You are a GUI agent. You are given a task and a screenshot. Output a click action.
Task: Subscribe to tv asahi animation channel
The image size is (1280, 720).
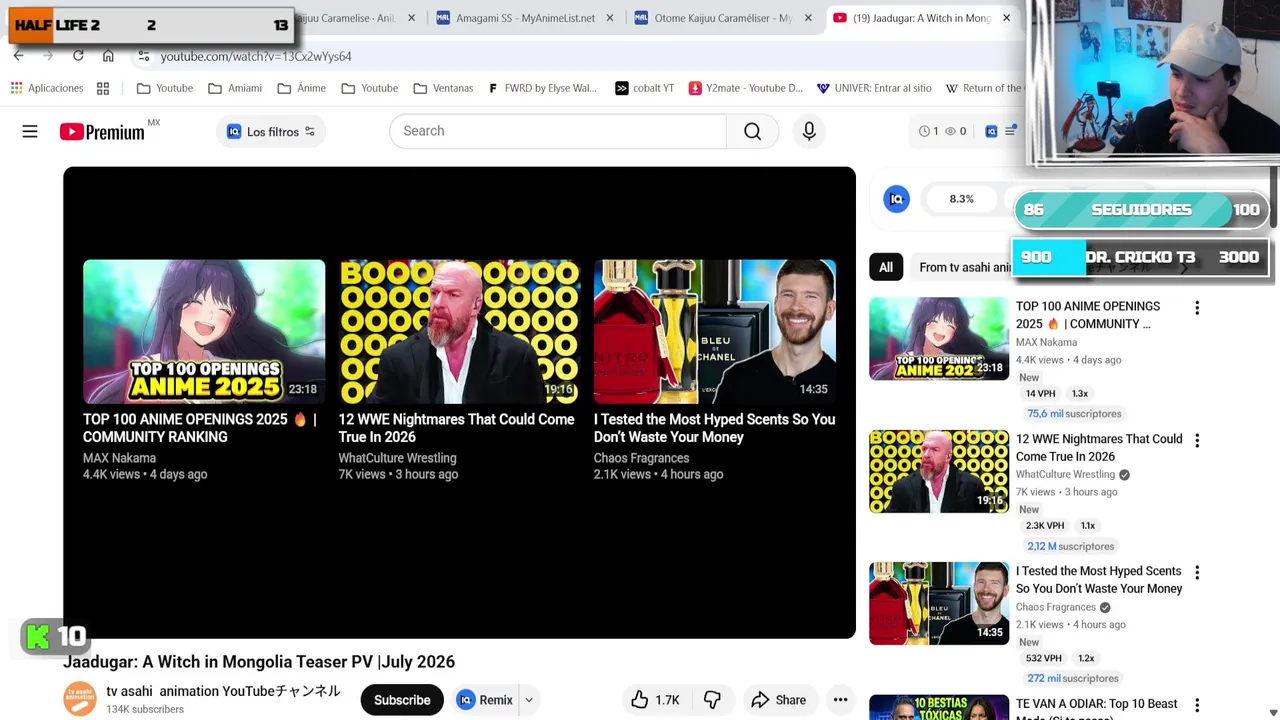402,700
